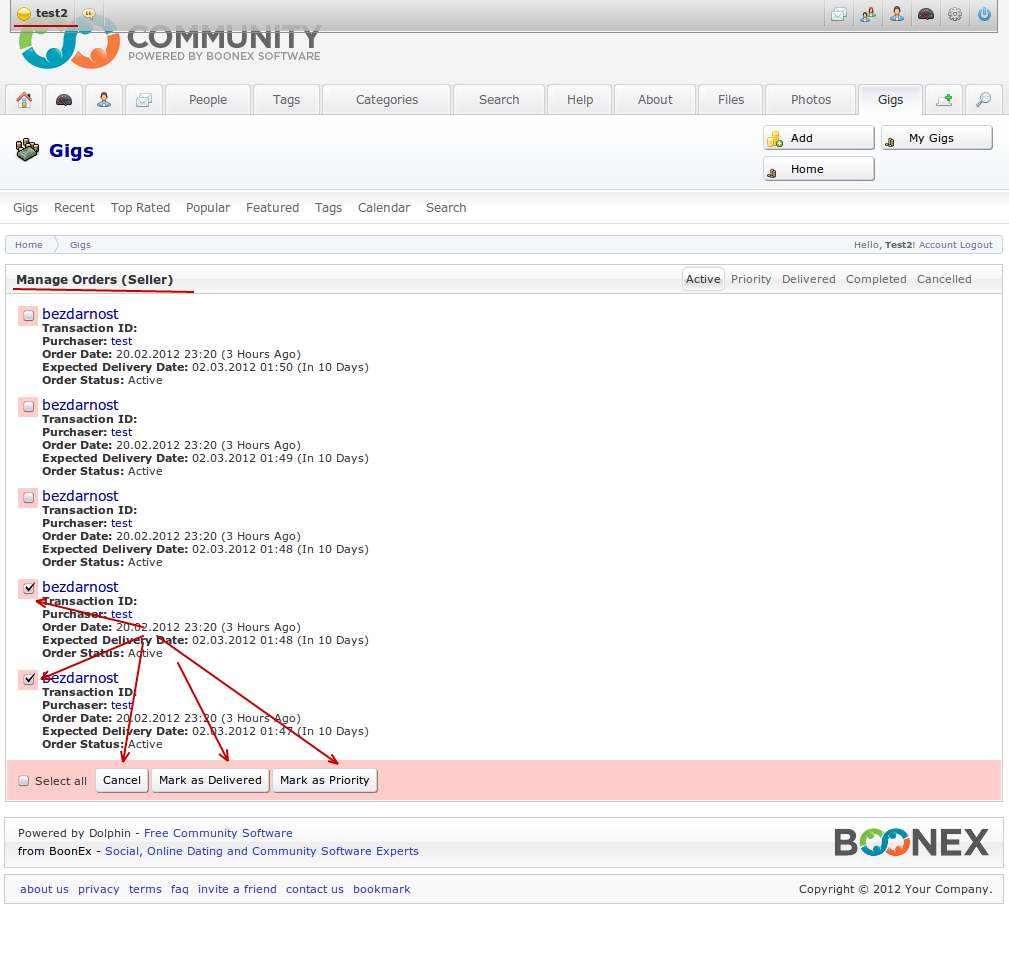This screenshot has height=954, width=1009.
Task: Click Home in the breadcrumb
Action: [29, 245]
